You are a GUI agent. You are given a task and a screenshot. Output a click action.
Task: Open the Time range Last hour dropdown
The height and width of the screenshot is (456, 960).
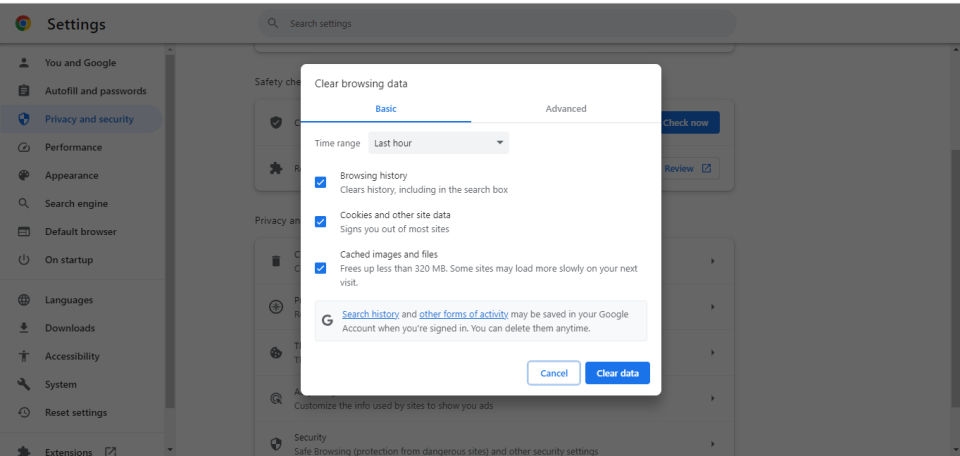pos(438,143)
